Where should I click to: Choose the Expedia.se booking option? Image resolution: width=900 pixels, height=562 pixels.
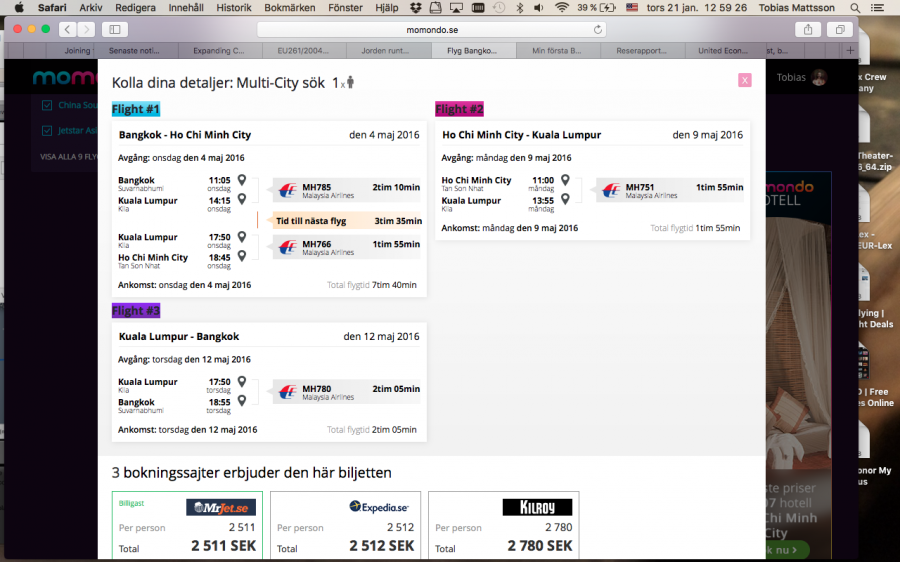345,525
